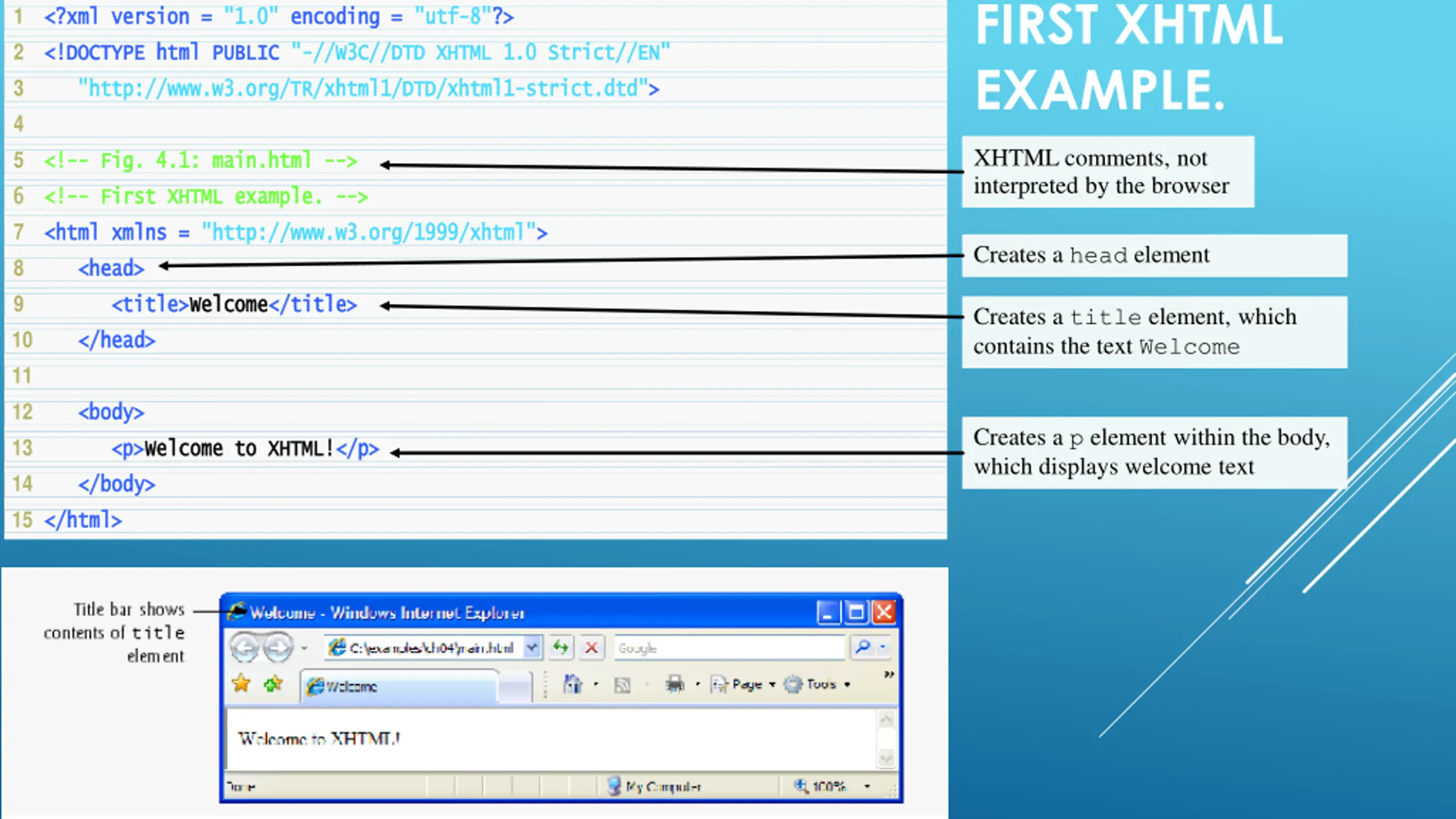1456x819 pixels.
Task: Click the '<html xmlns' code line 7
Action: point(296,232)
